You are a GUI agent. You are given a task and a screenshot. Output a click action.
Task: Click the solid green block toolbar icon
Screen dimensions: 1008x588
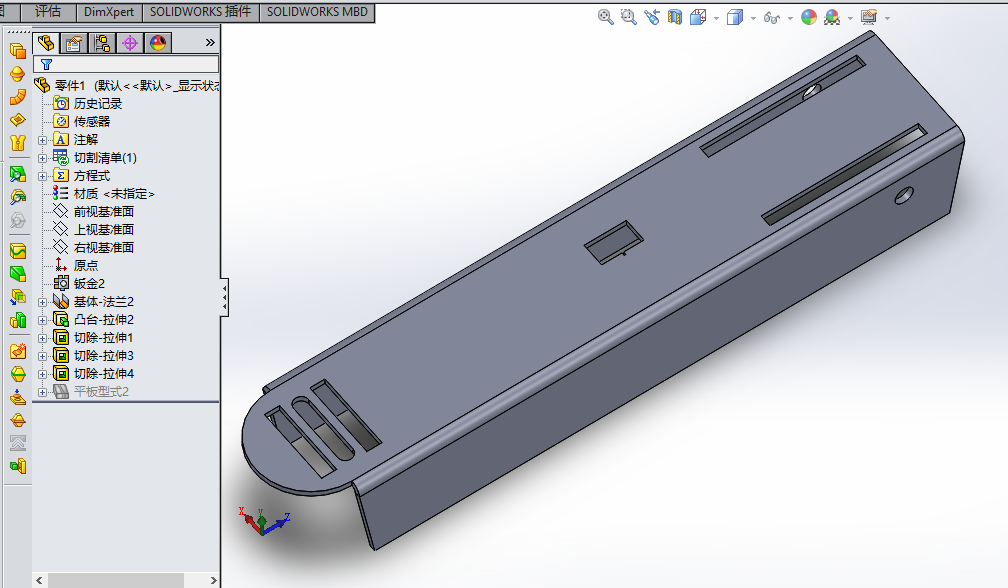coord(17,274)
